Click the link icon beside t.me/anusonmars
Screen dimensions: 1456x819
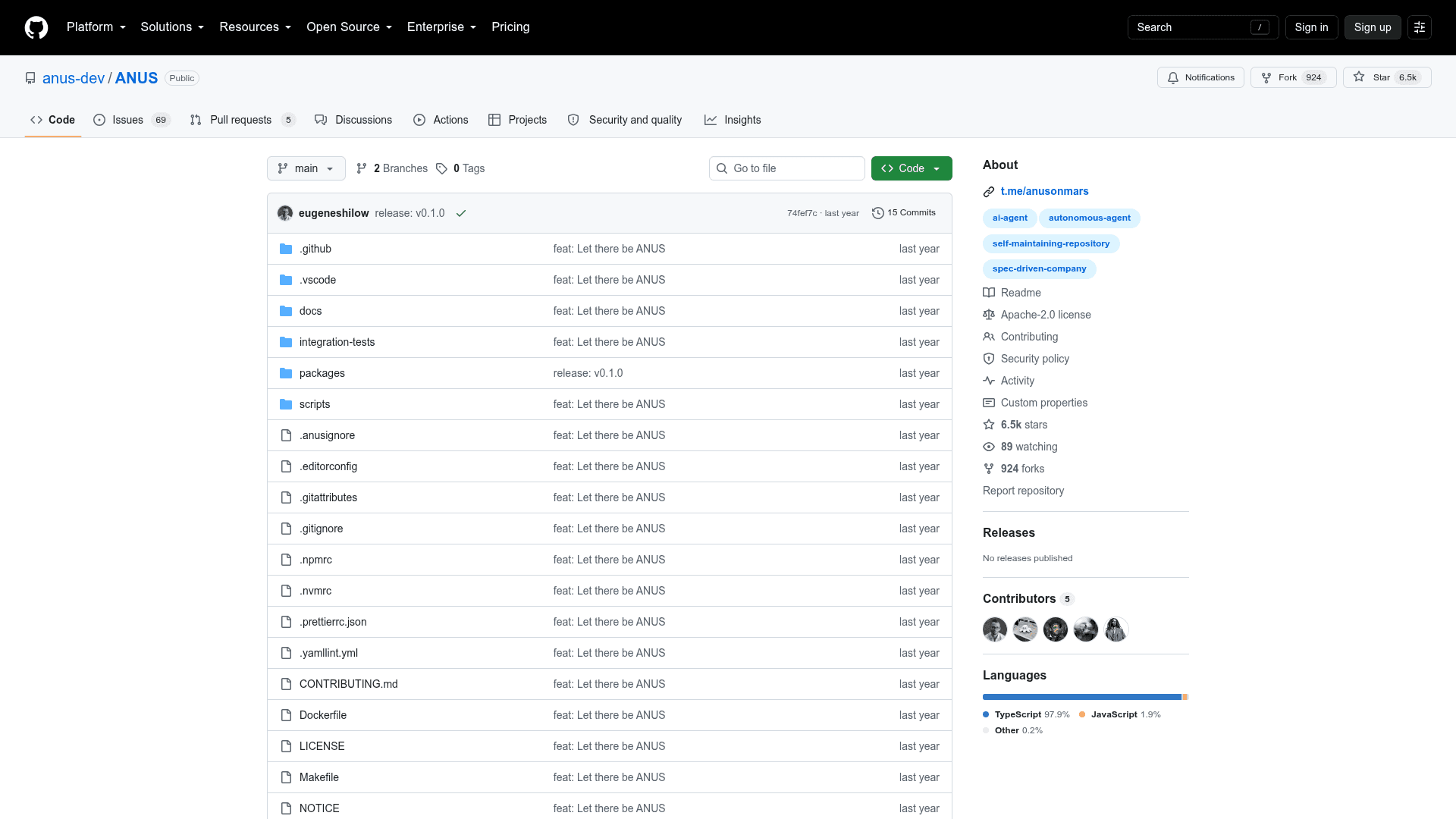tap(989, 192)
